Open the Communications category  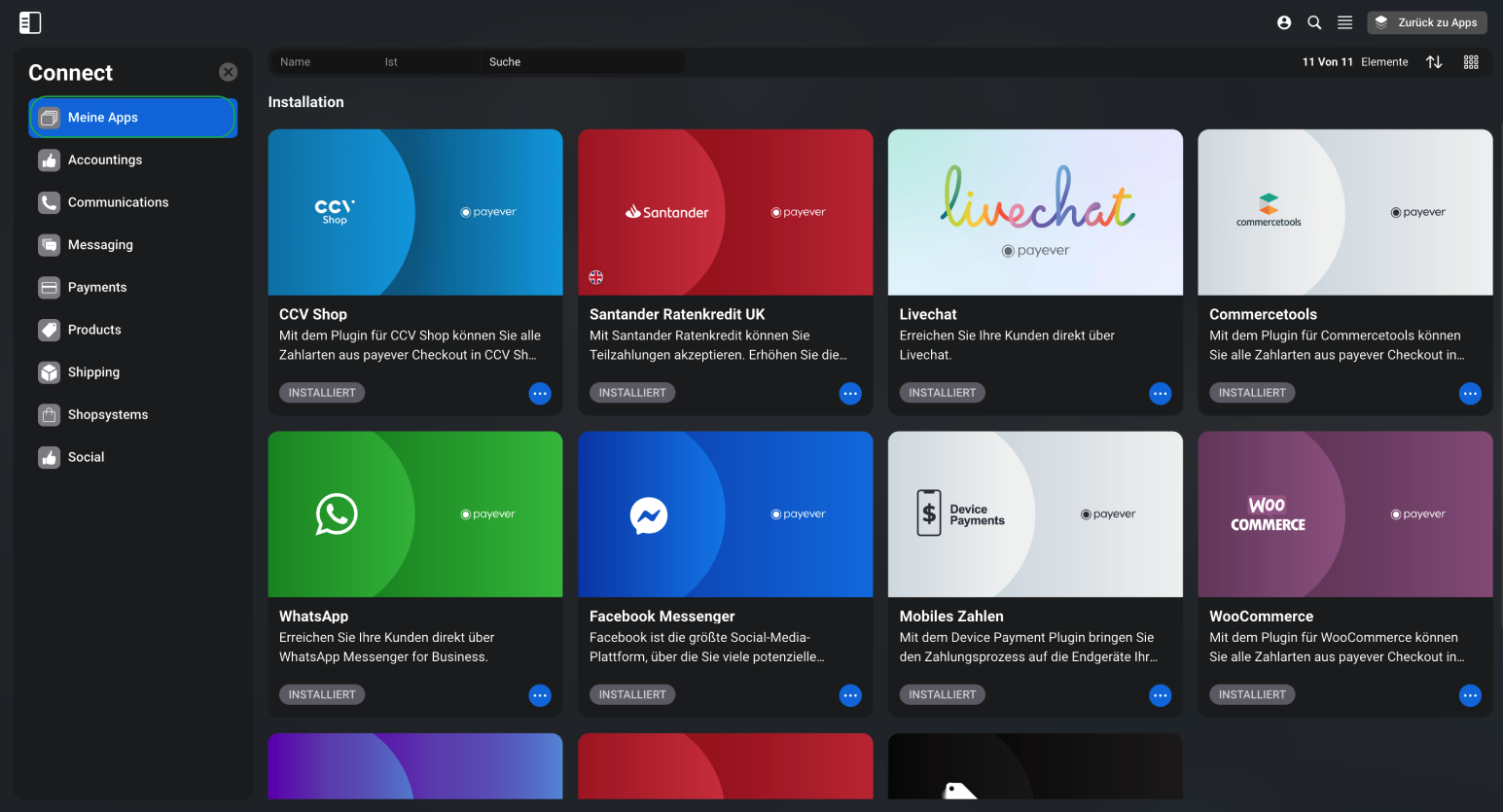click(x=133, y=202)
